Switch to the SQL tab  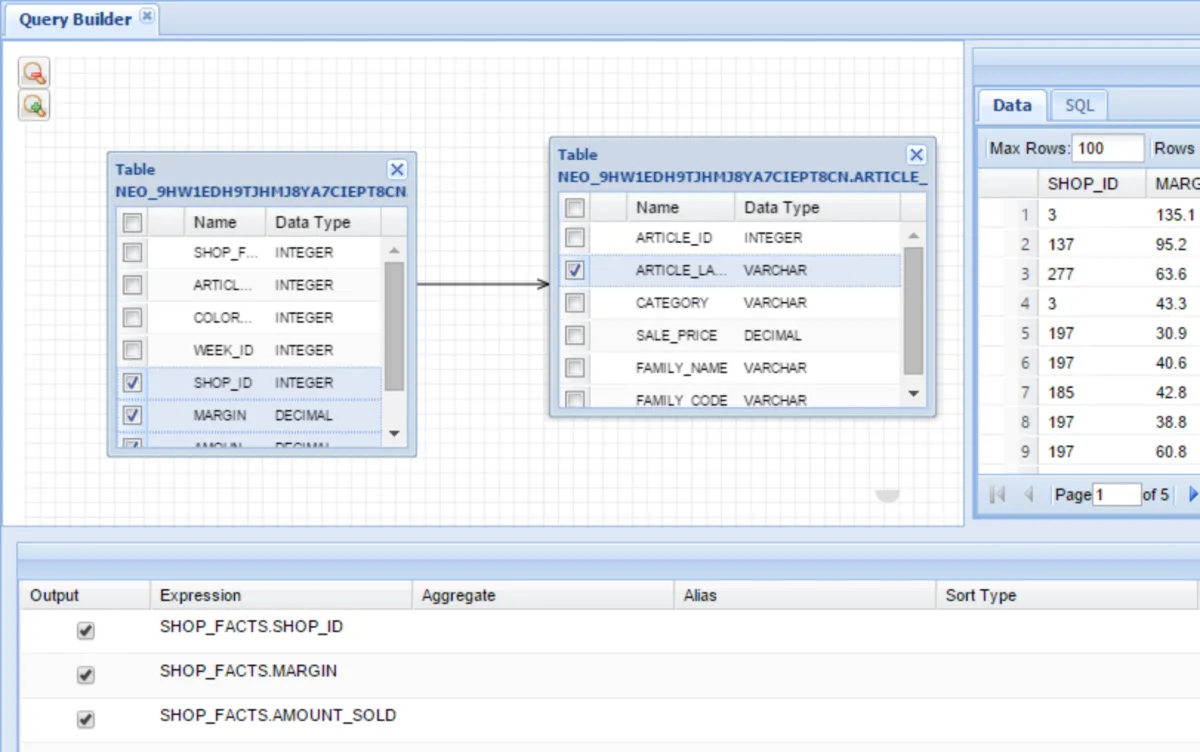(x=1079, y=106)
